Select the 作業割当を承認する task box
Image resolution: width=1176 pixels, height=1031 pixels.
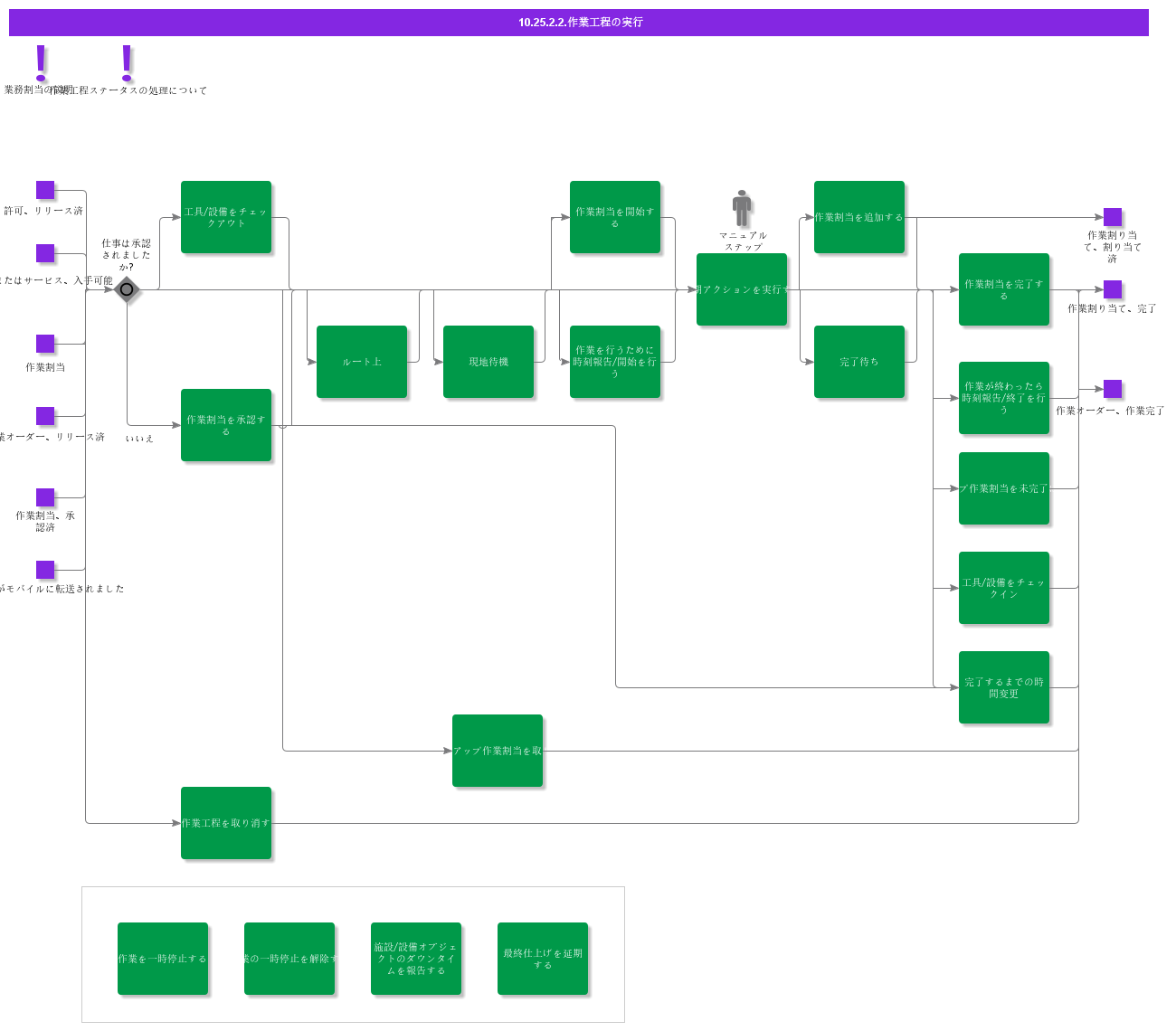coord(227,425)
